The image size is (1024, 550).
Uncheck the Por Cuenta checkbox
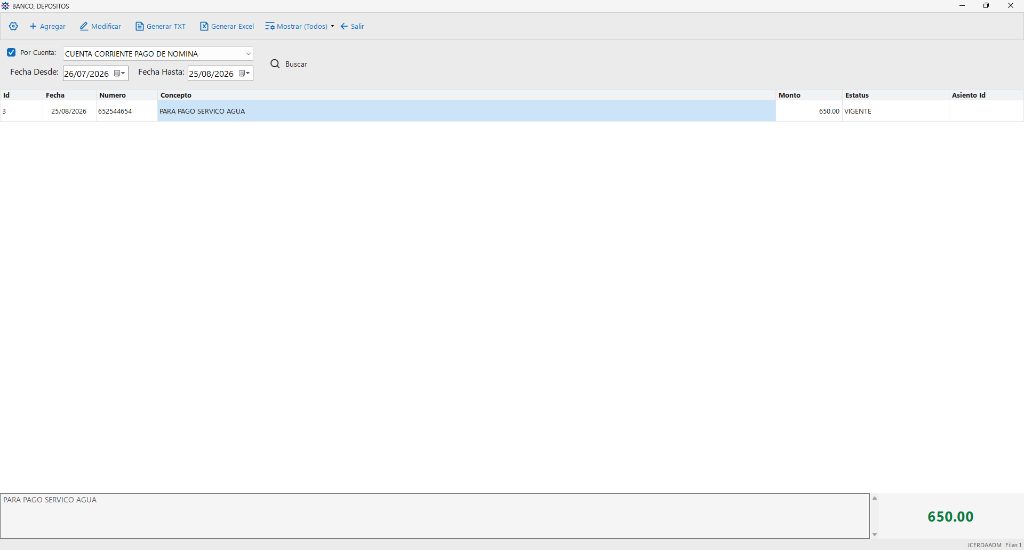pyautogui.click(x=11, y=52)
